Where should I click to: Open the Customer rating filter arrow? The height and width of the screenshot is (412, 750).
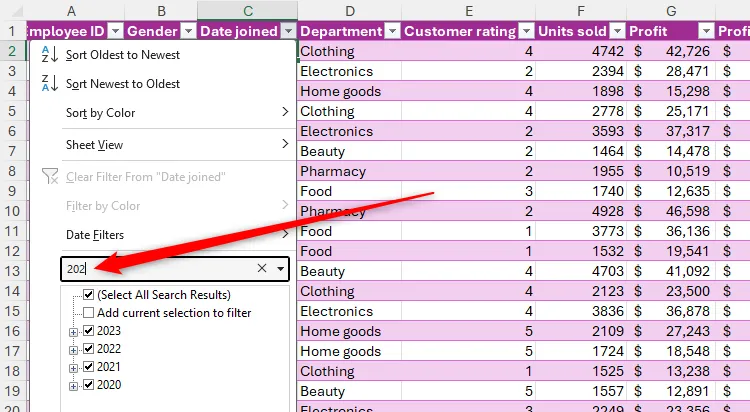tap(525, 31)
